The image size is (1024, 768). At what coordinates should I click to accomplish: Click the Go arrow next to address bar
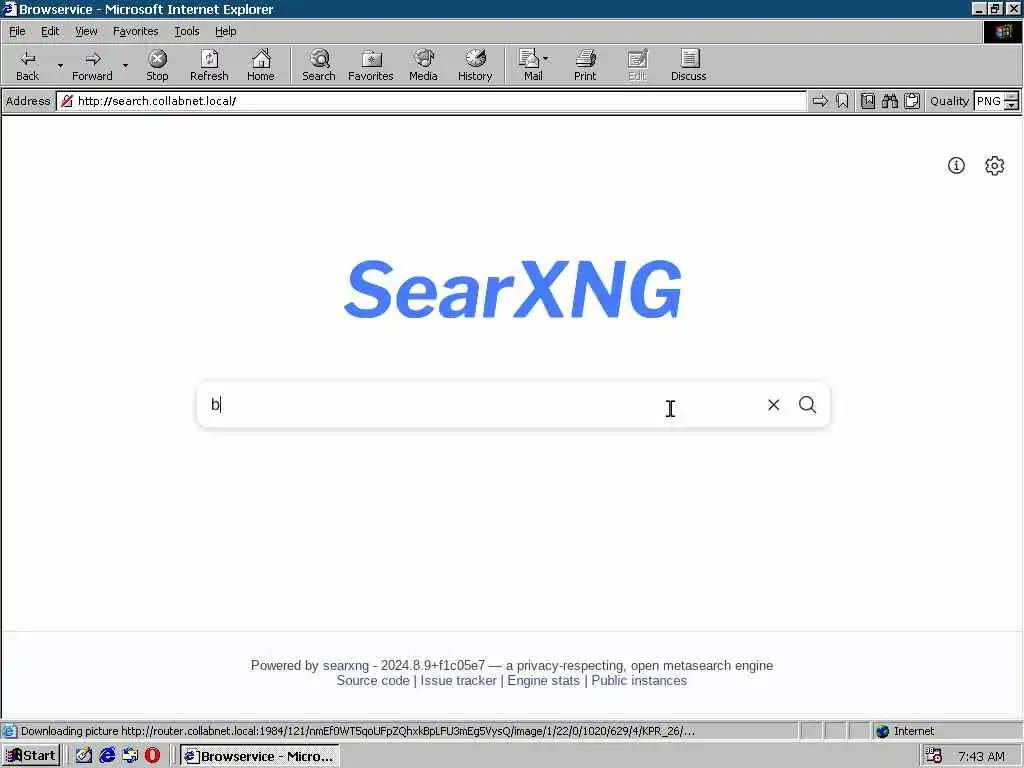[x=820, y=101]
